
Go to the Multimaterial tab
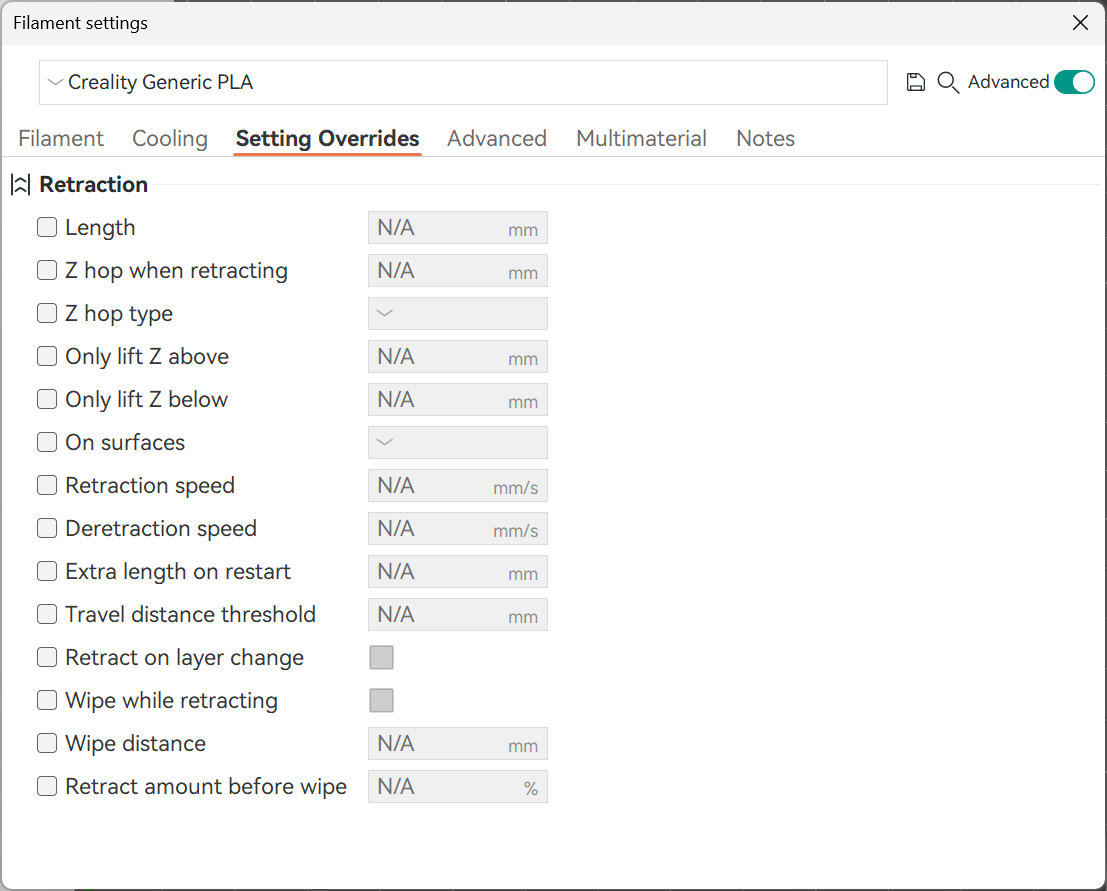coord(641,138)
